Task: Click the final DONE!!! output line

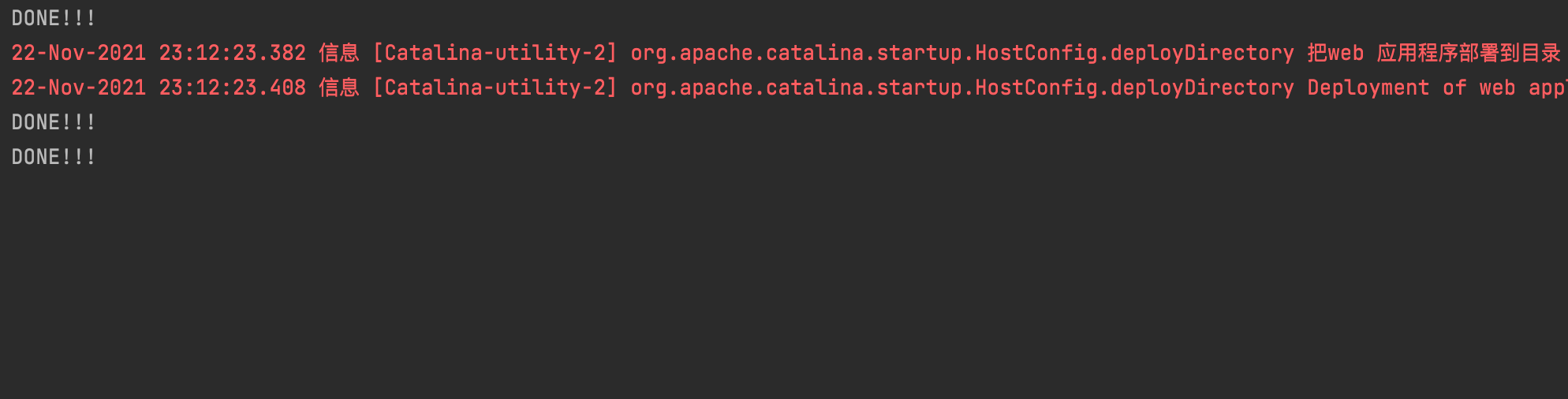Action: (54, 157)
